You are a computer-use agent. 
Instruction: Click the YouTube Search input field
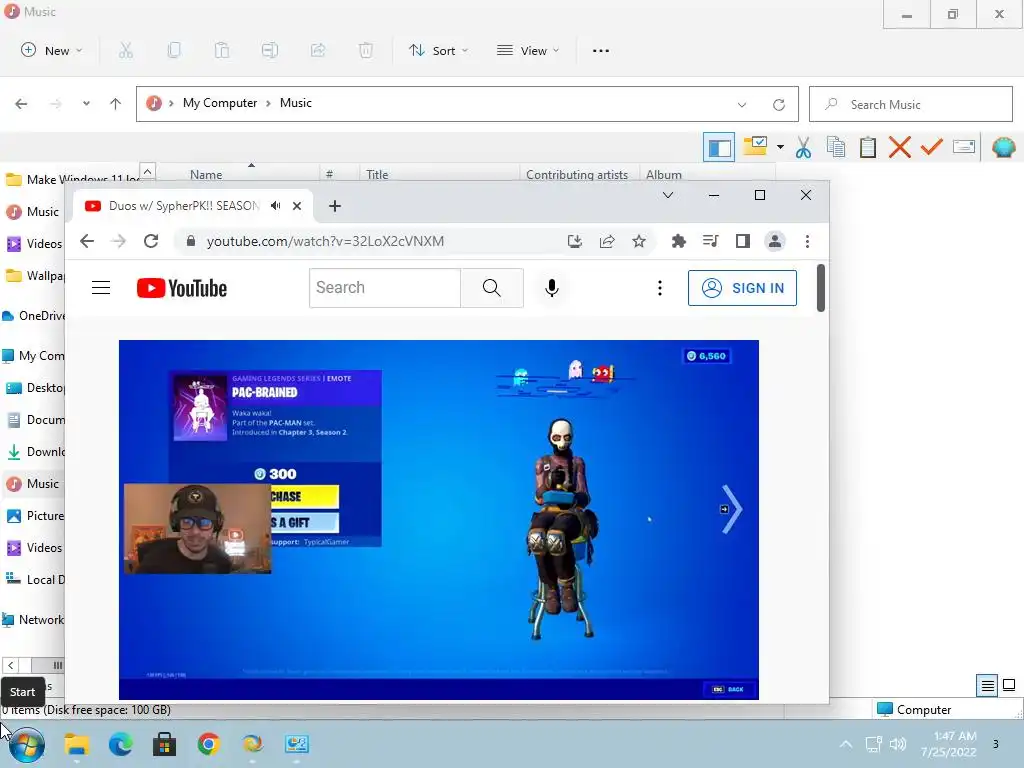coord(385,288)
